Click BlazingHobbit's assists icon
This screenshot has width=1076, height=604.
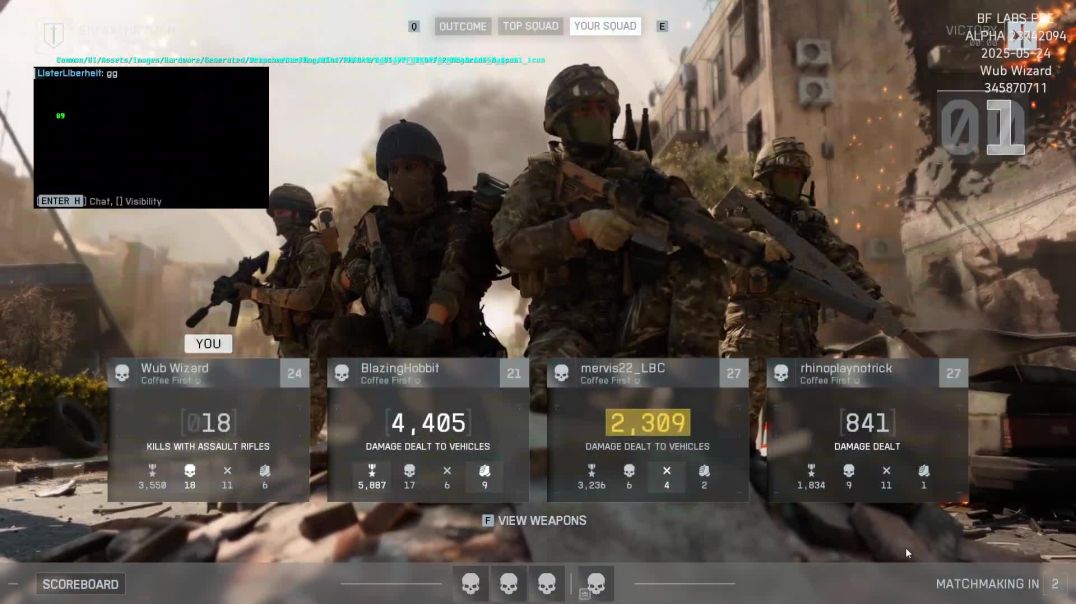[484, 471]
